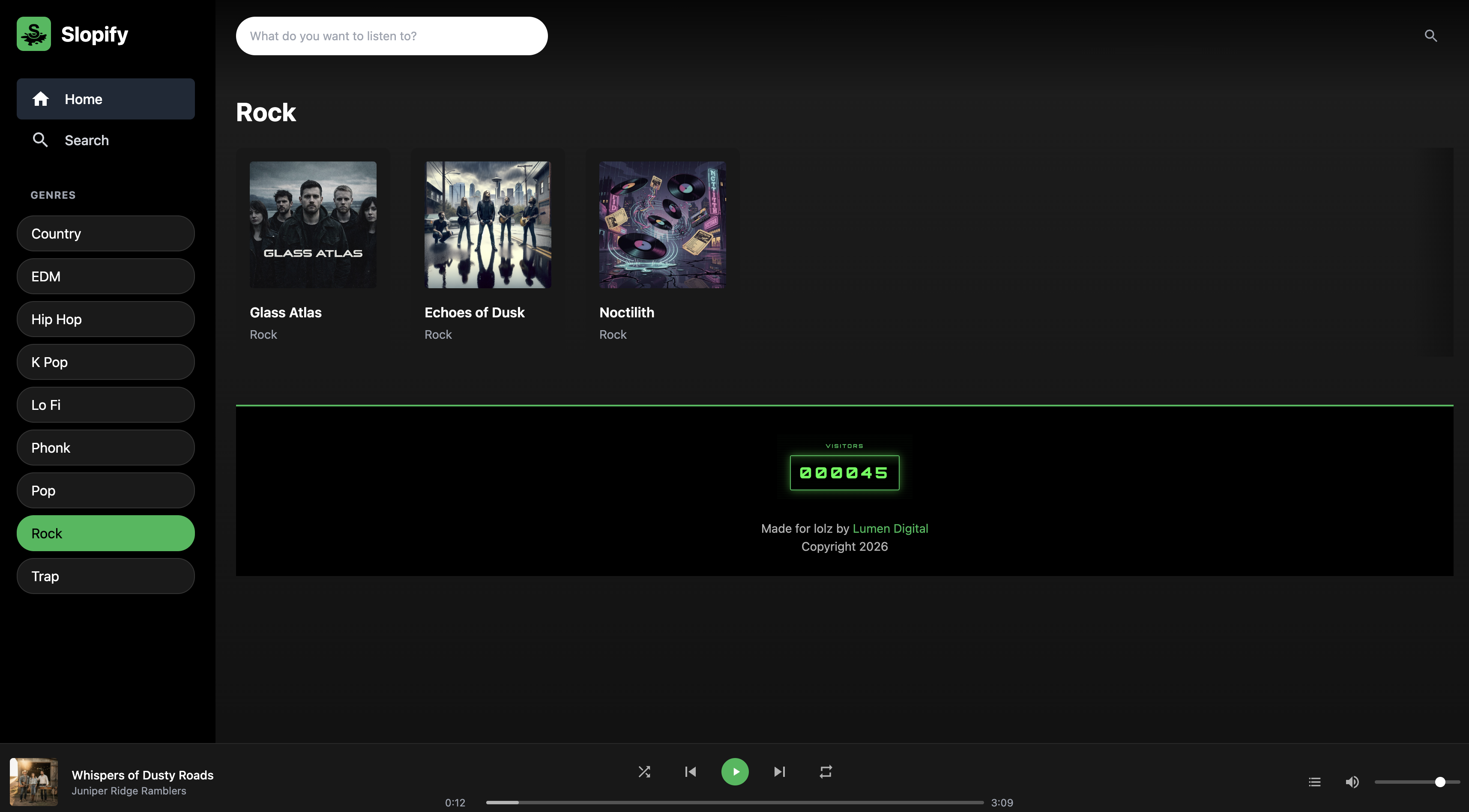The height and width of the screenshot is (812, 1469).
Task: Toggle shuffle playback
Action: click(644, 771)
